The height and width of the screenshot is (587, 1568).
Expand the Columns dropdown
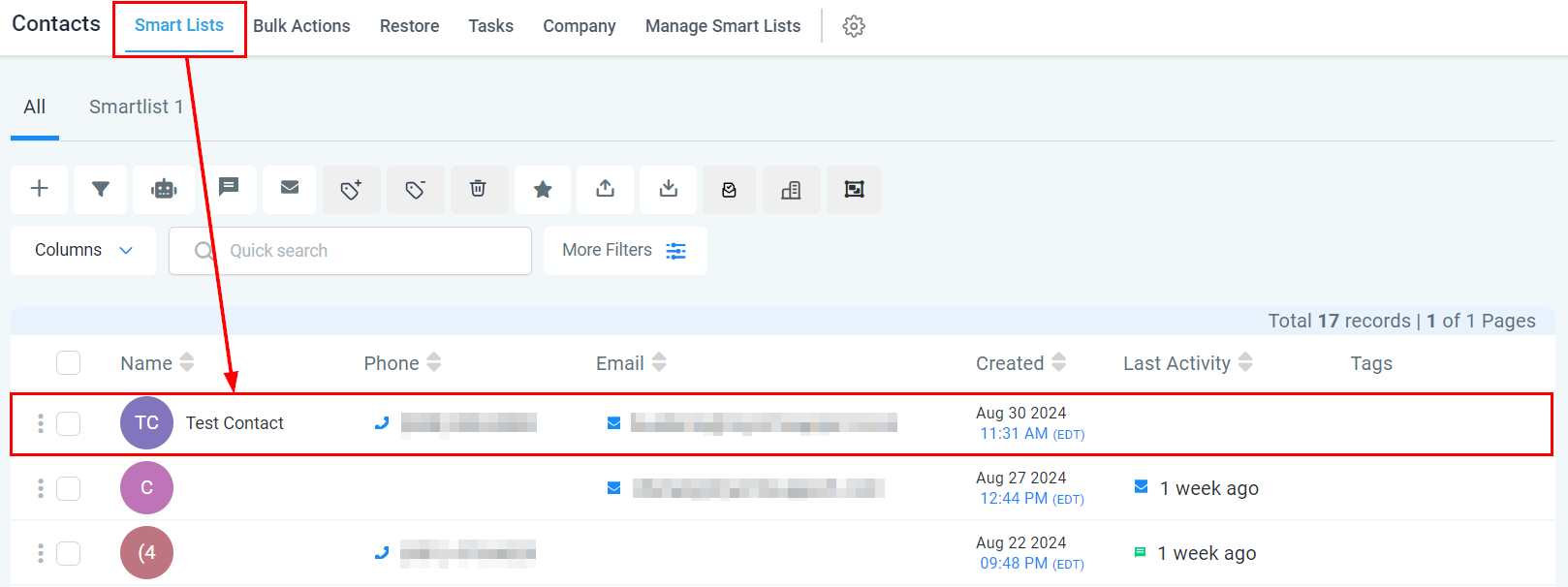(x=83, y=251)
